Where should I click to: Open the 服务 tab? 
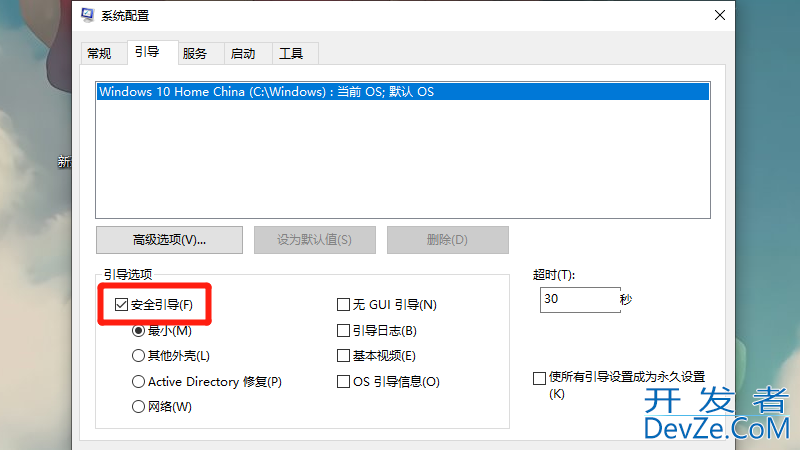[201, 54]
